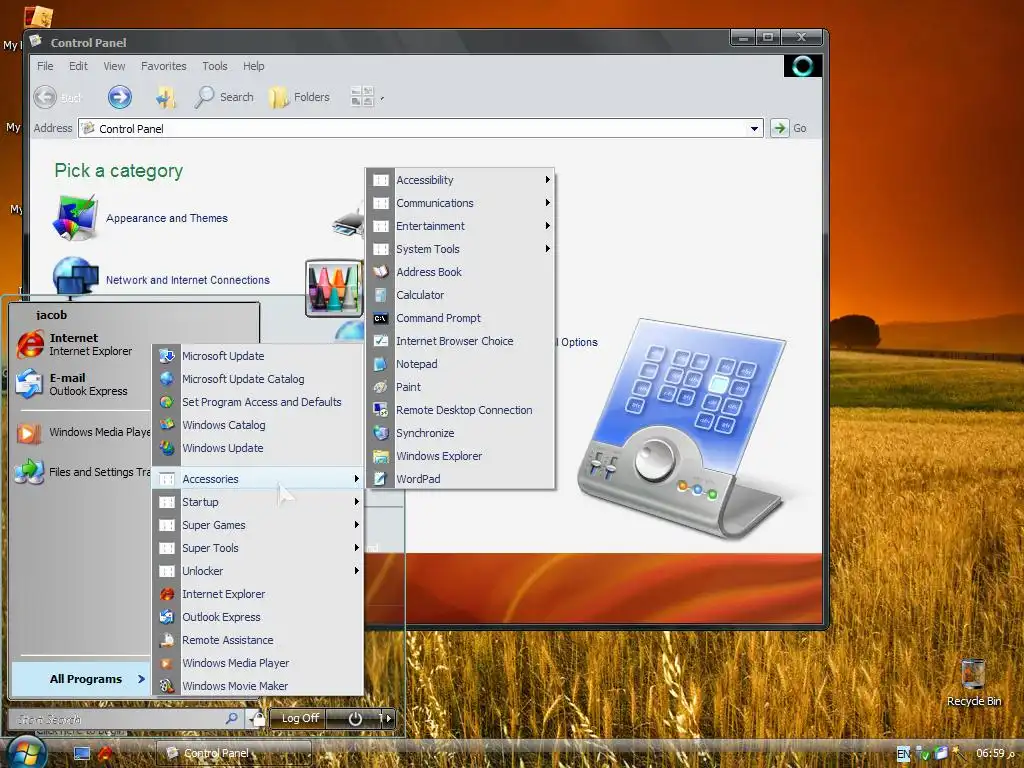Expand the Unlocker folder
The width and height of the screenshot is (1024, 768).
tap(259, 571)
